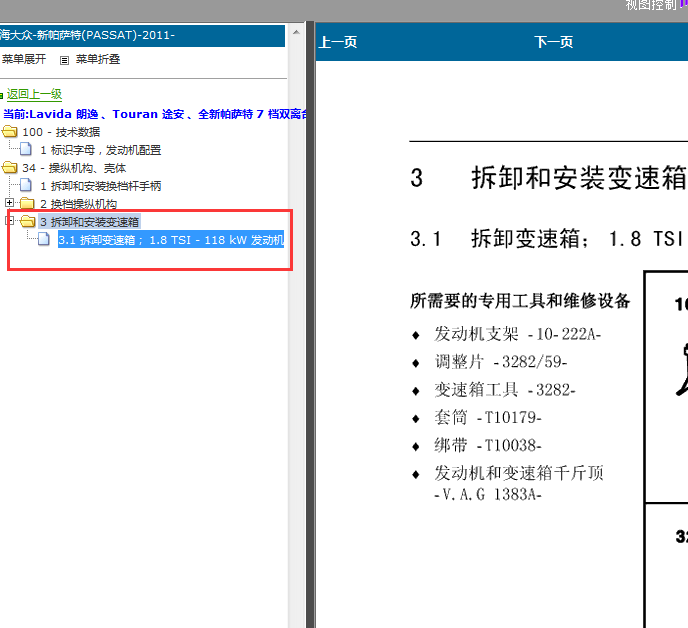Viewport: 688px width, 628px height.
Task: Click the folder icon for 100 - 技术数据
Action: pos(10,131)
